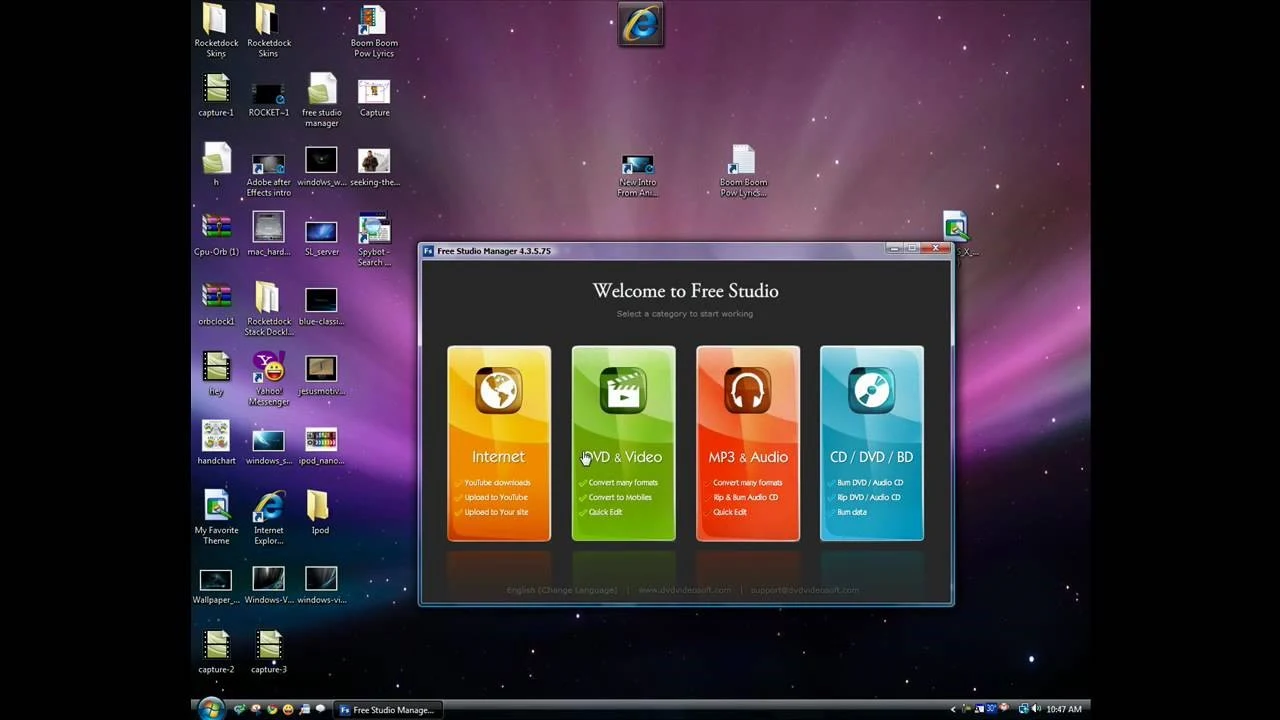The height and width of the screenshot is (720, 1280).
Task: Select the seeking-the... desktop icon
Action: pyautogui.click(x=374, y=167)
